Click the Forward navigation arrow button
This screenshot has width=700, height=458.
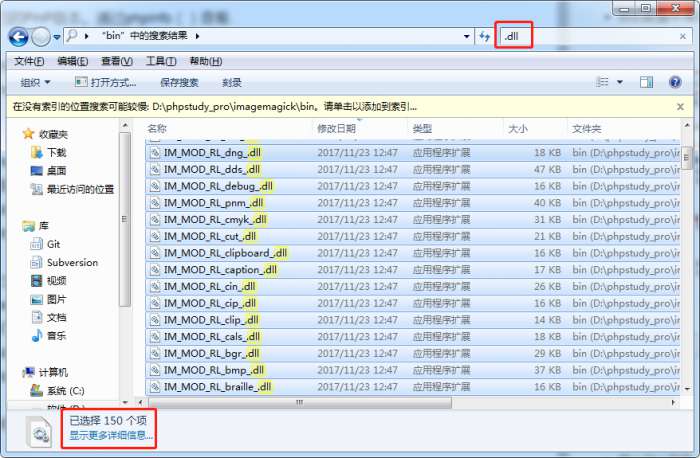point(41,37)
